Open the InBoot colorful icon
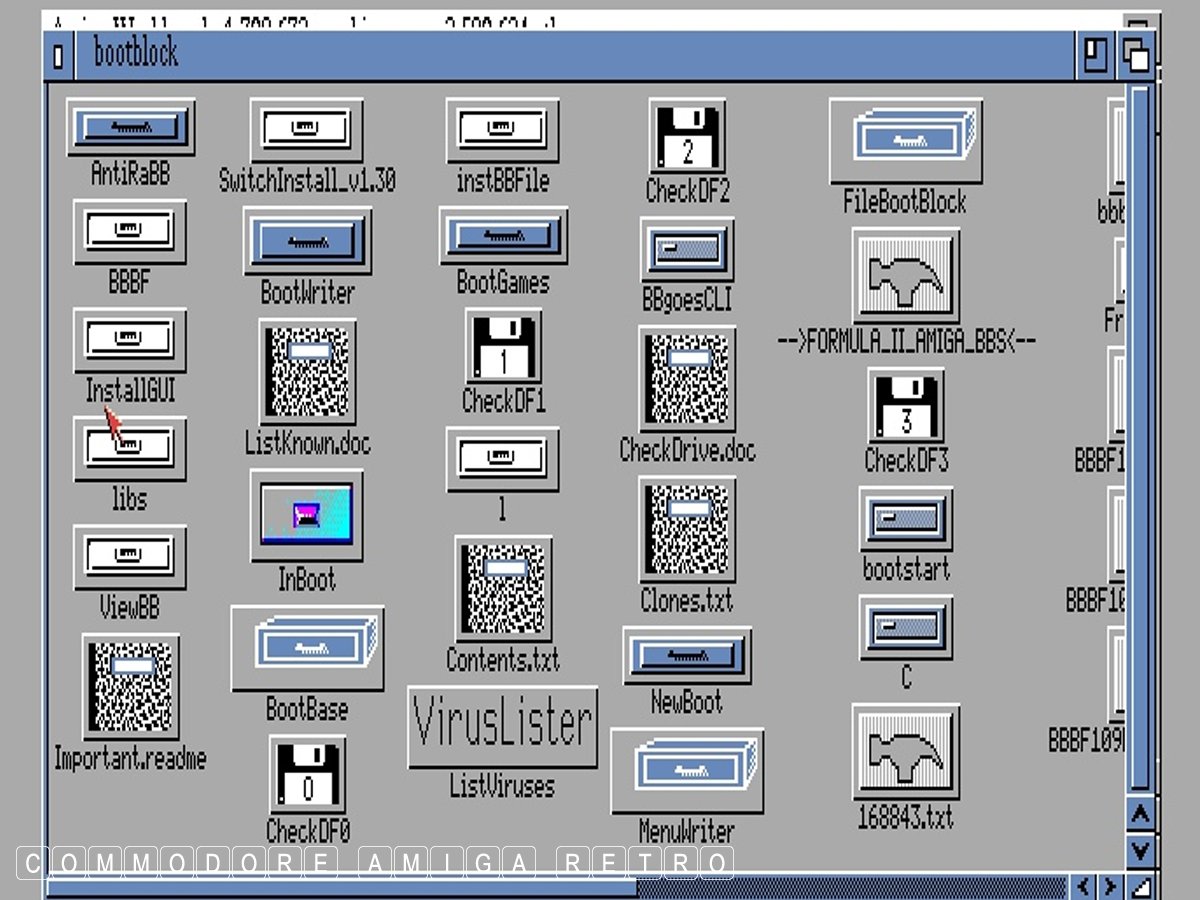 click(306, 515)
